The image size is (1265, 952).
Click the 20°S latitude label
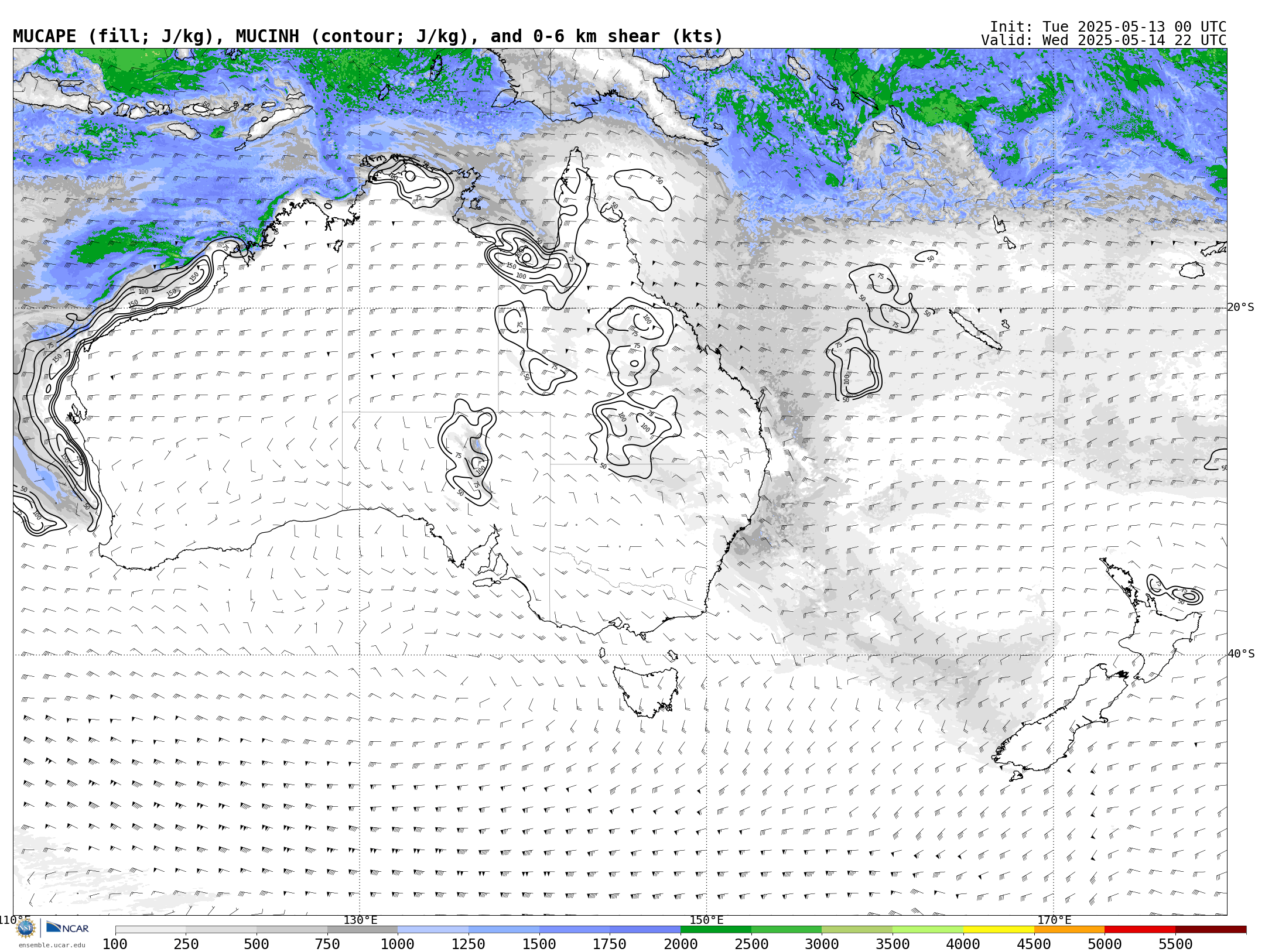pyautogui.click(x=1241, y=307)
